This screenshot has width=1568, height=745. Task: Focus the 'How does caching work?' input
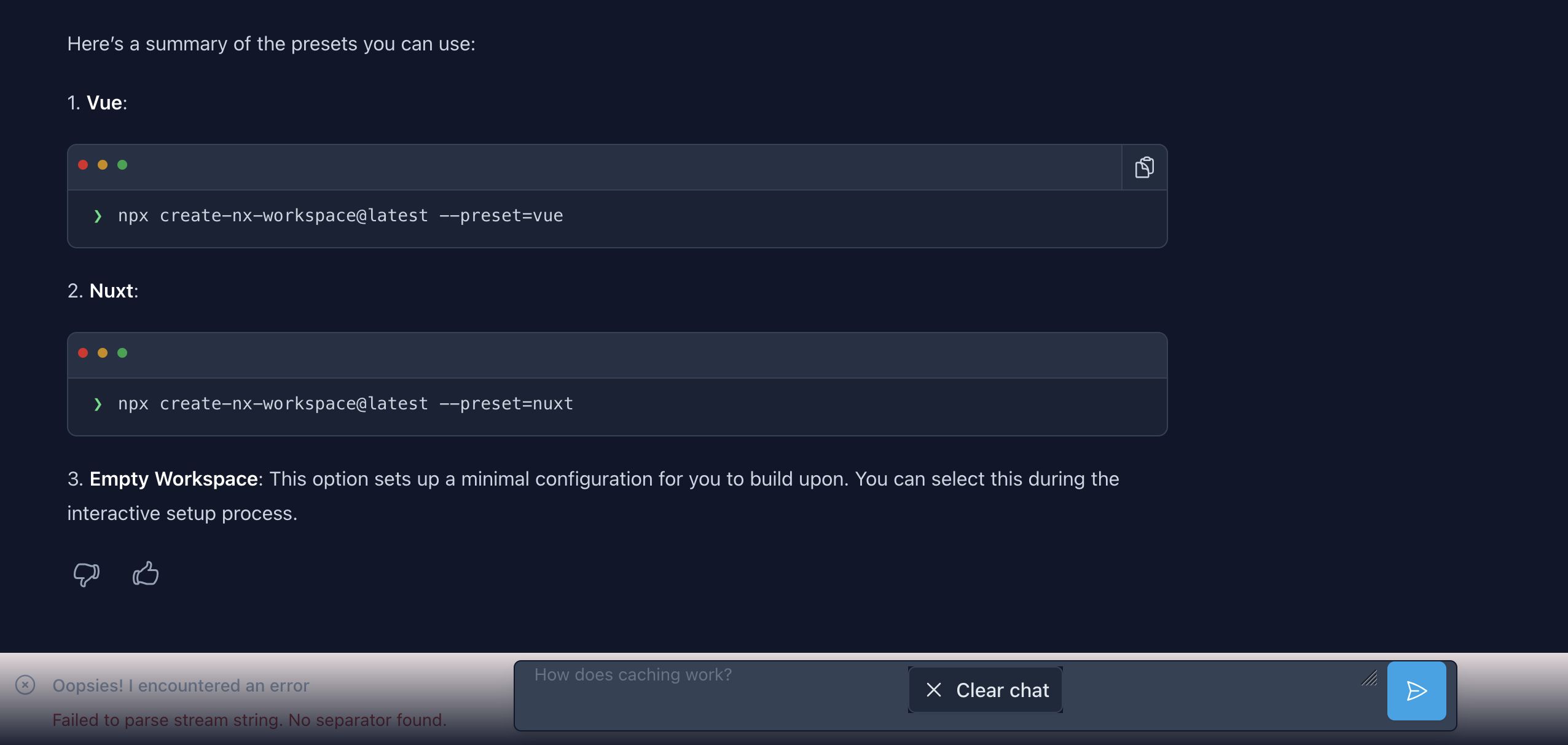pos(707,695)
